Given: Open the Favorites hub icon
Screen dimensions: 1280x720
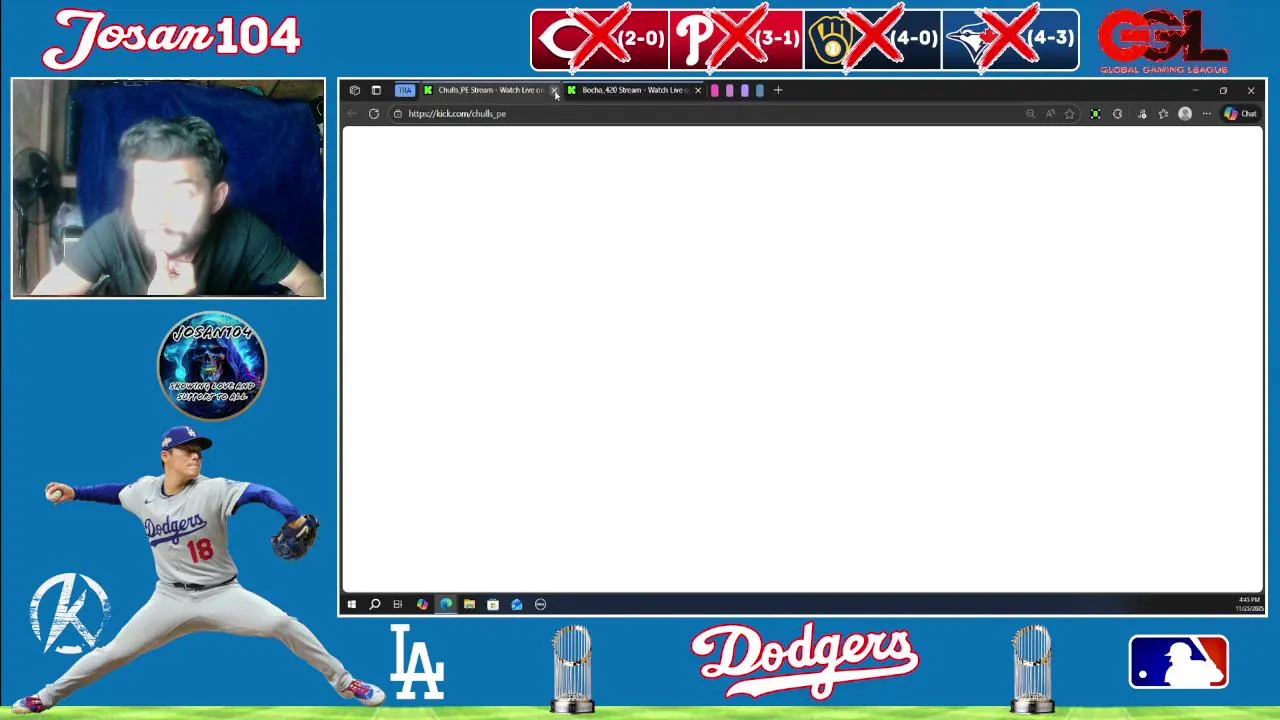Looking at the screenshot, I should pyautogui.click(x=1163, y=114).
